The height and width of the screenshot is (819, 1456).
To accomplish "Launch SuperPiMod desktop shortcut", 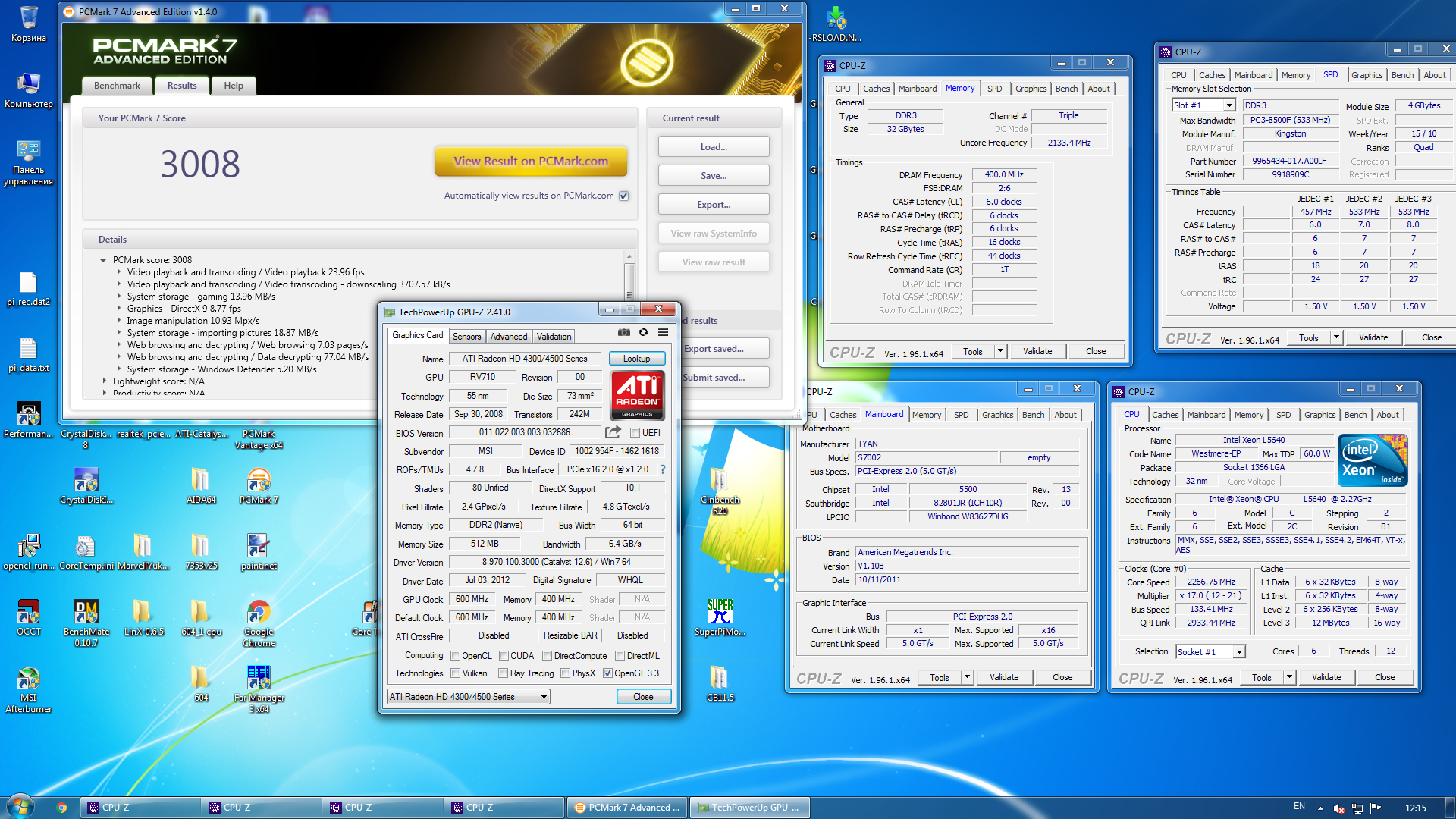I will (720, 618).
